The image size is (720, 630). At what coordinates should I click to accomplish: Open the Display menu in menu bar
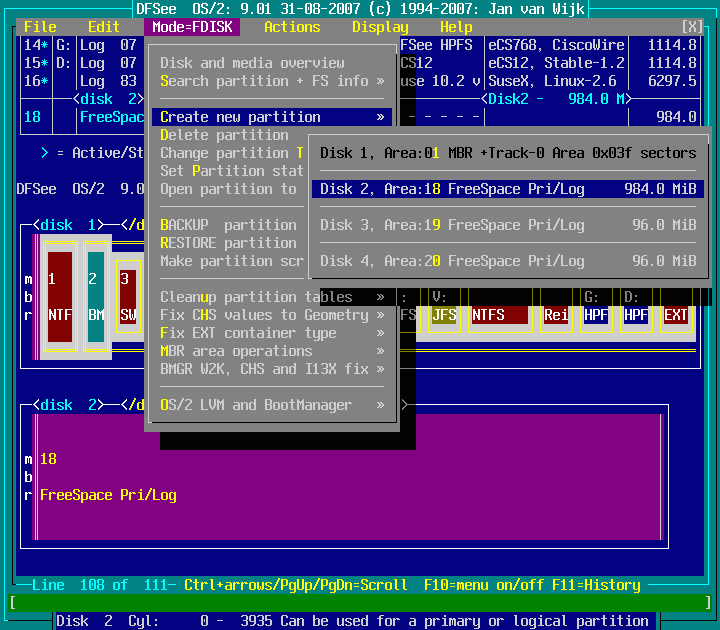point(380,27)
